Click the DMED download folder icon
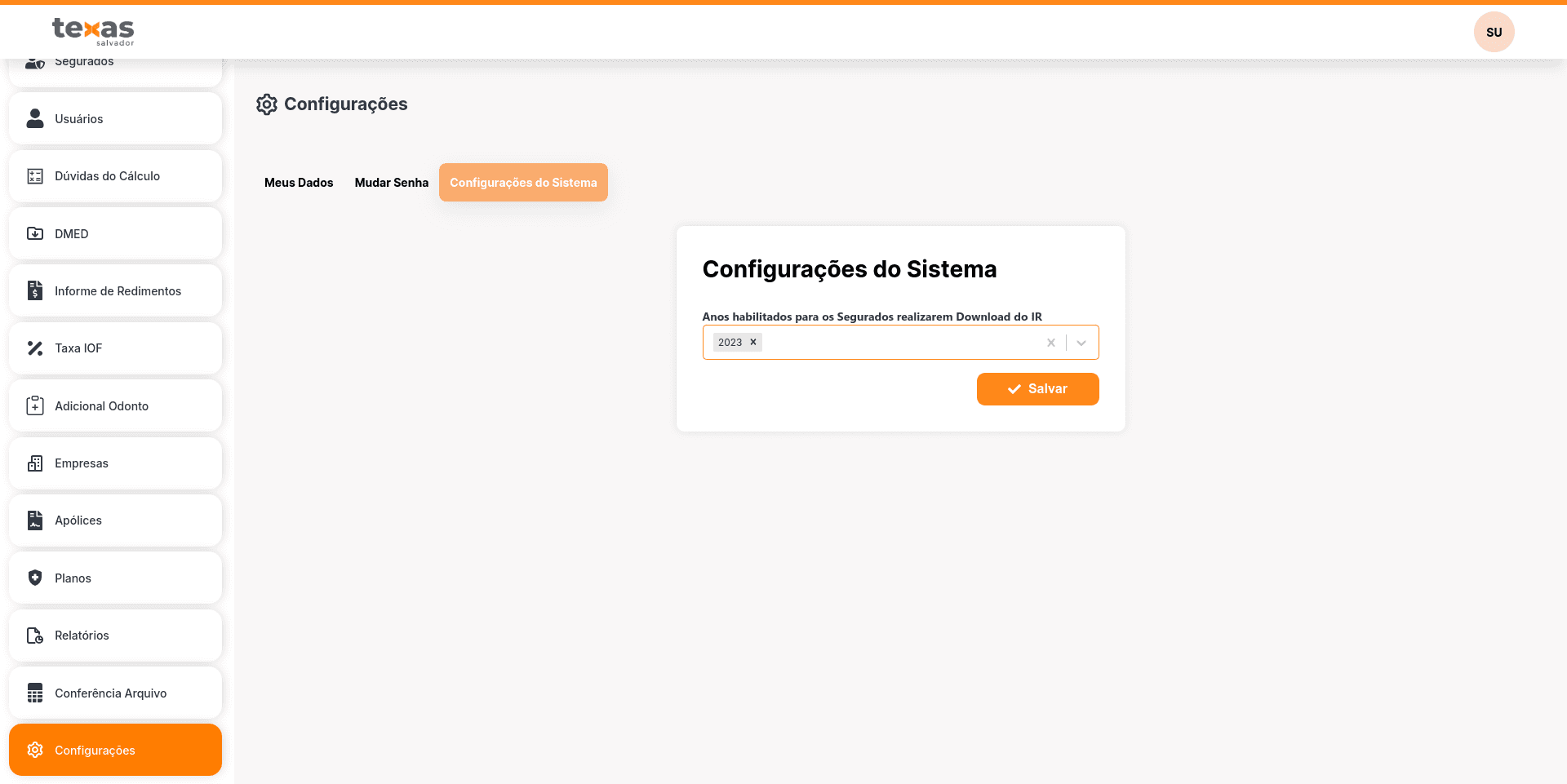Image resolution: width=1567 pixels, height=784 pixels. point(35,234)
